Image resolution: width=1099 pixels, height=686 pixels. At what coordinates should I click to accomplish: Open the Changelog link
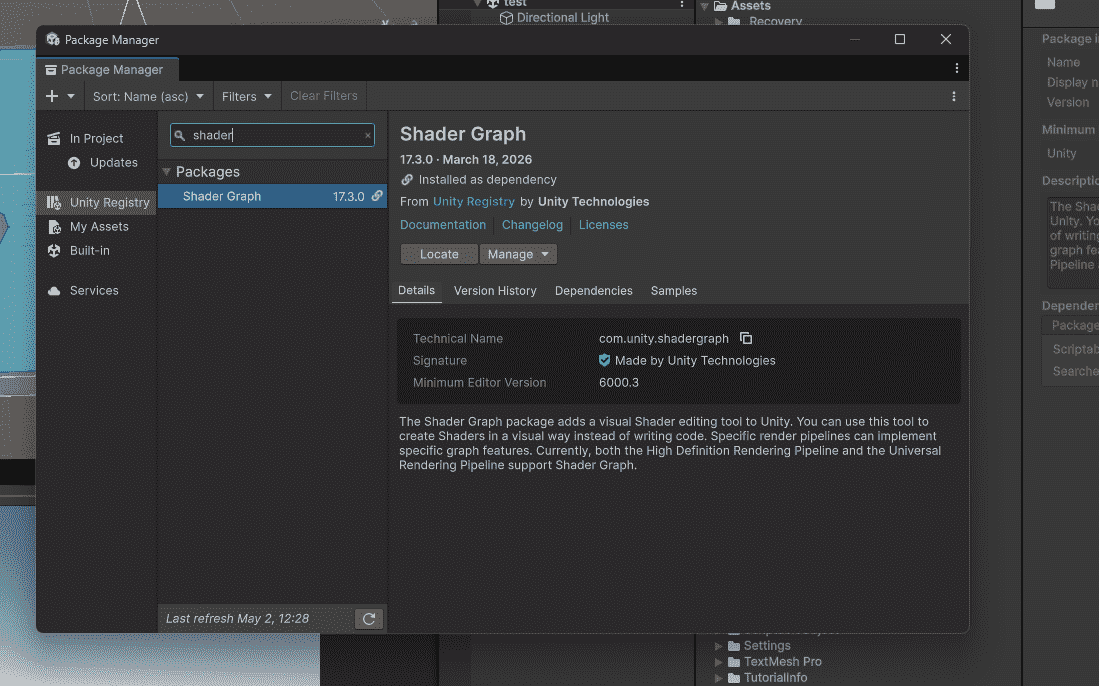click(x=532, y=225)
